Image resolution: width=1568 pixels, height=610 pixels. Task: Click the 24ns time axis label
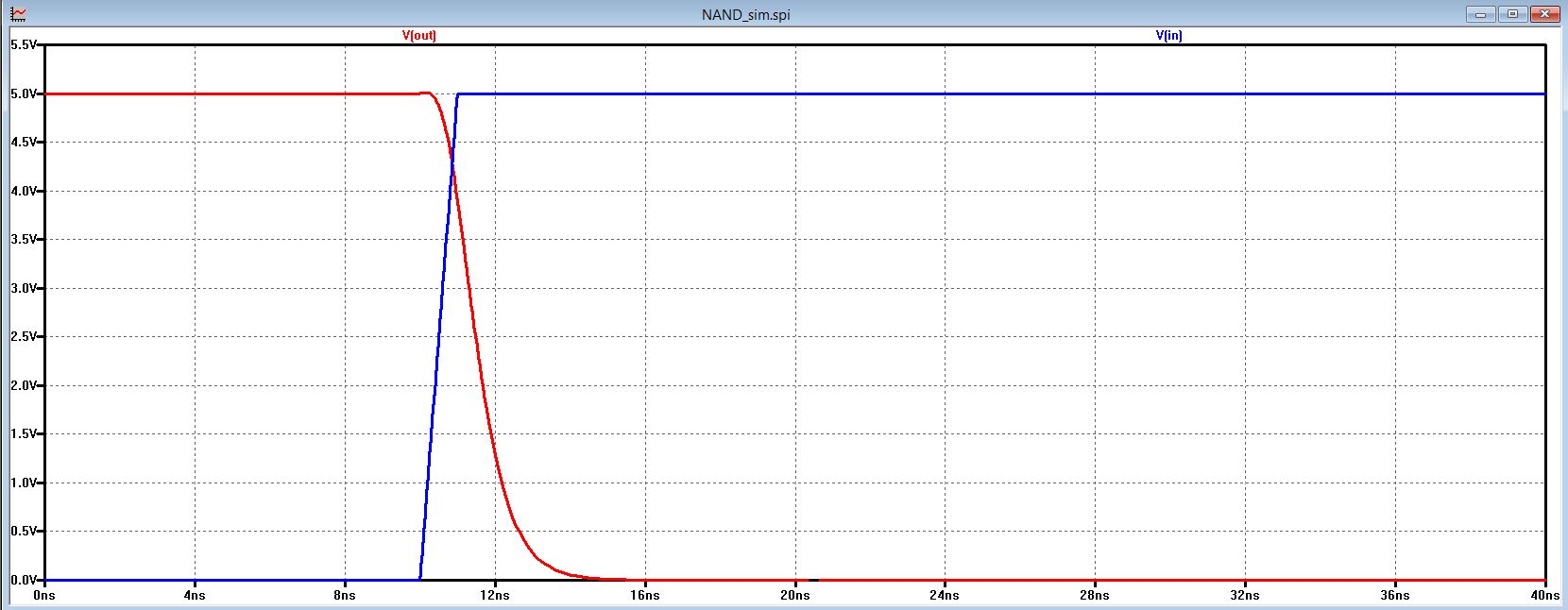[945, 595]
